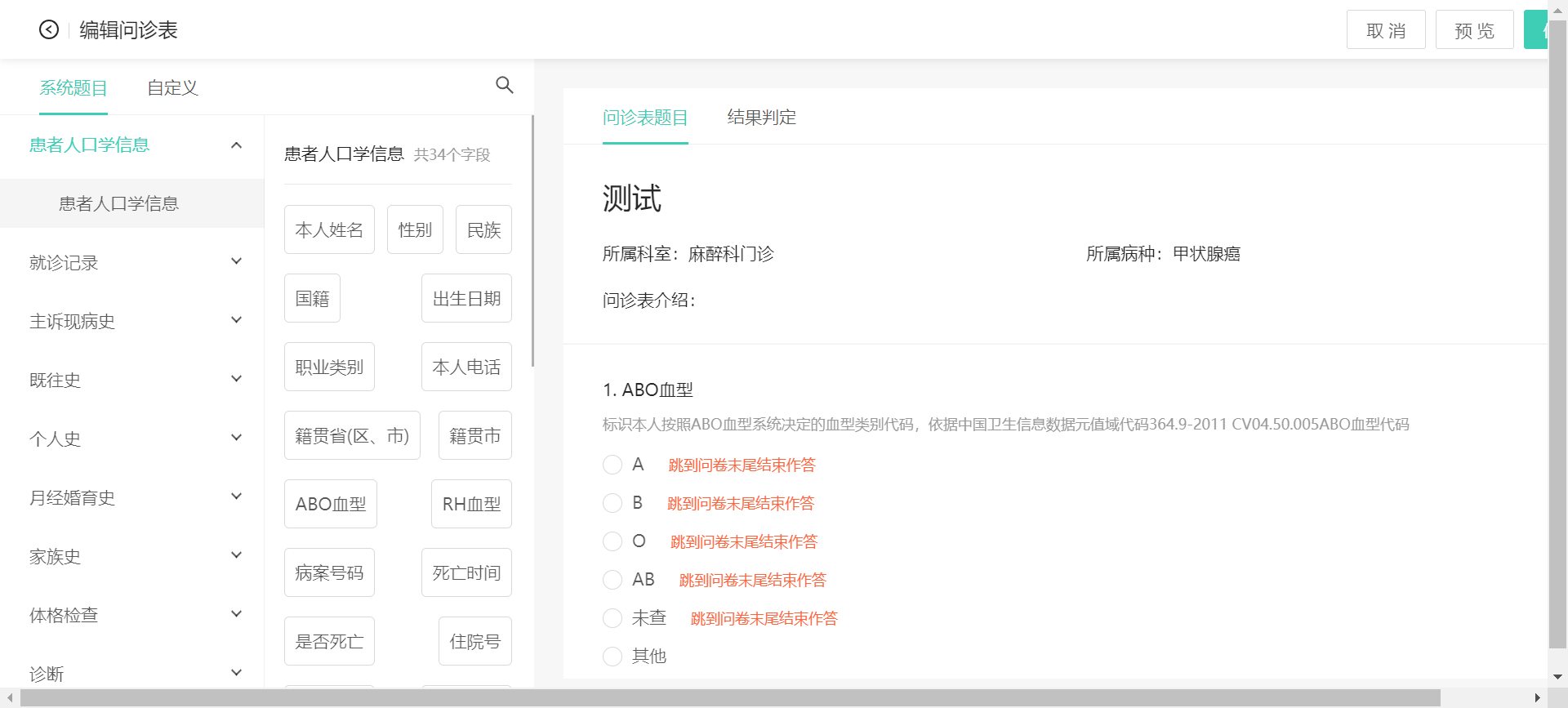
Task: Select the radio option A
Action: coord(612,465)
